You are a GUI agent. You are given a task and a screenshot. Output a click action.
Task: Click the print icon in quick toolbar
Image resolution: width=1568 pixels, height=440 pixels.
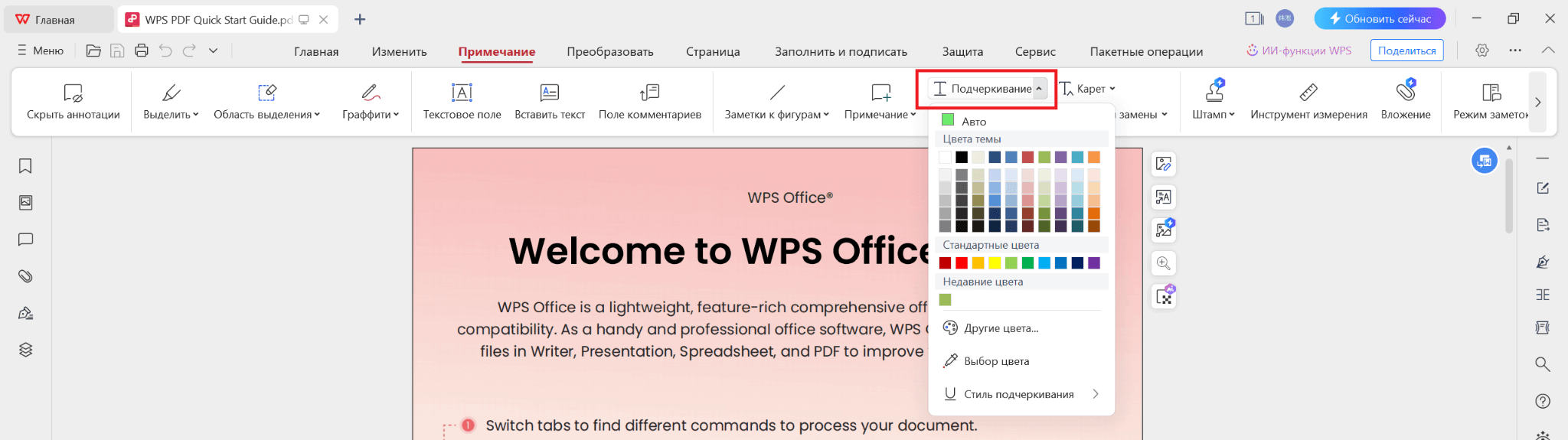pos(142,51)
